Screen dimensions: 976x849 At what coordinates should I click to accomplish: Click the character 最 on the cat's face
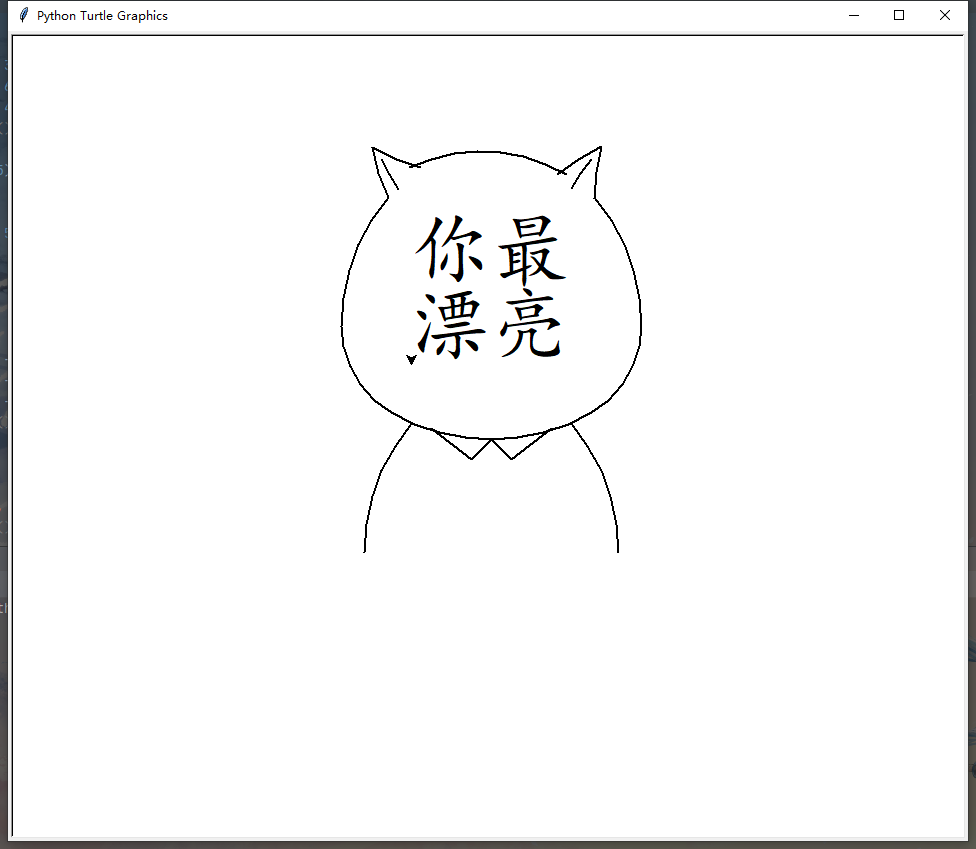[x=531, y=250]
